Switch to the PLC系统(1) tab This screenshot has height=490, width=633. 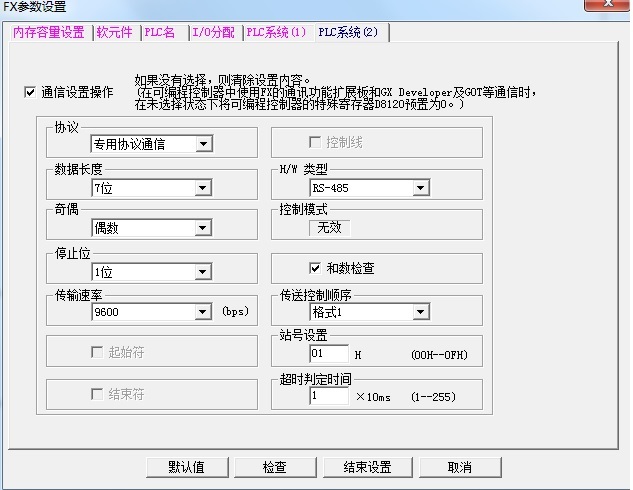(275, 32)
